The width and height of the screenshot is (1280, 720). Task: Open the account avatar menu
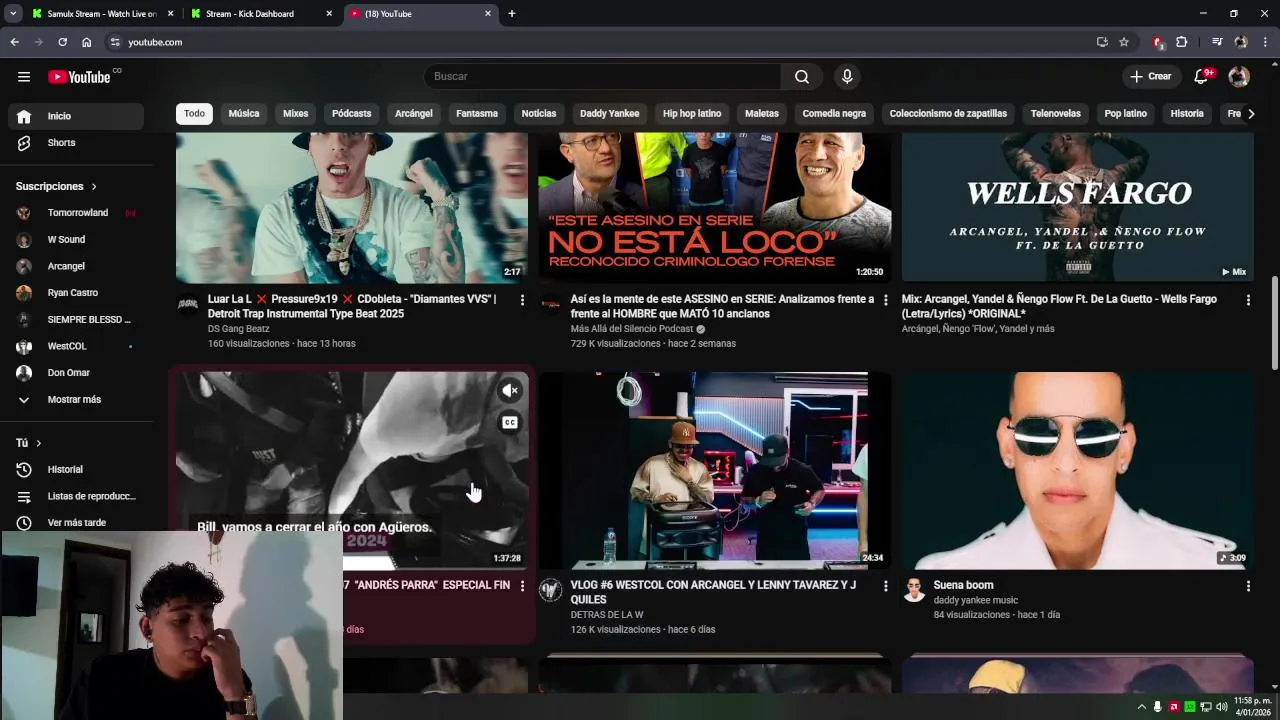(1239, 77)
